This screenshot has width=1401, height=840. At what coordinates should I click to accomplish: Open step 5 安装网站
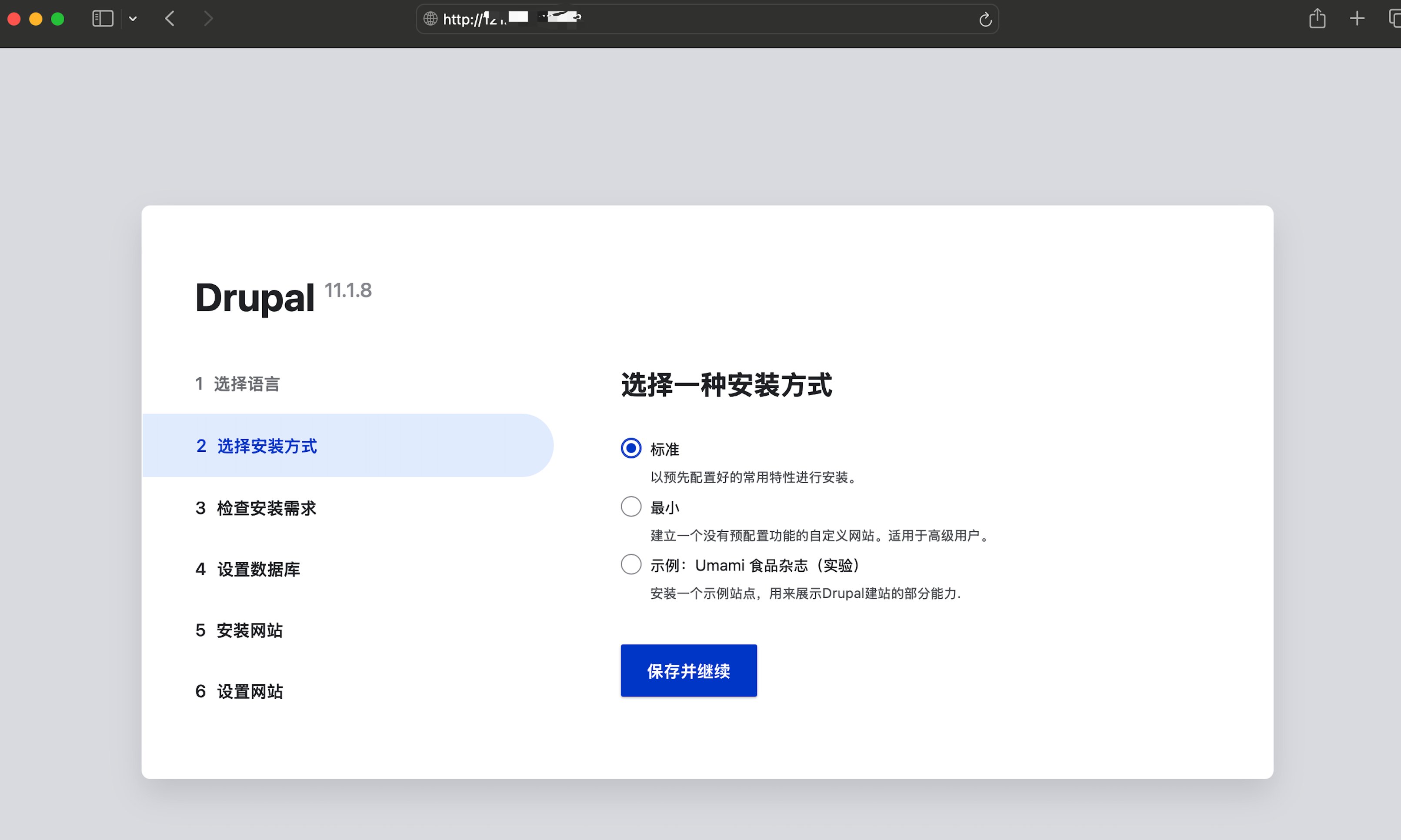239,630
